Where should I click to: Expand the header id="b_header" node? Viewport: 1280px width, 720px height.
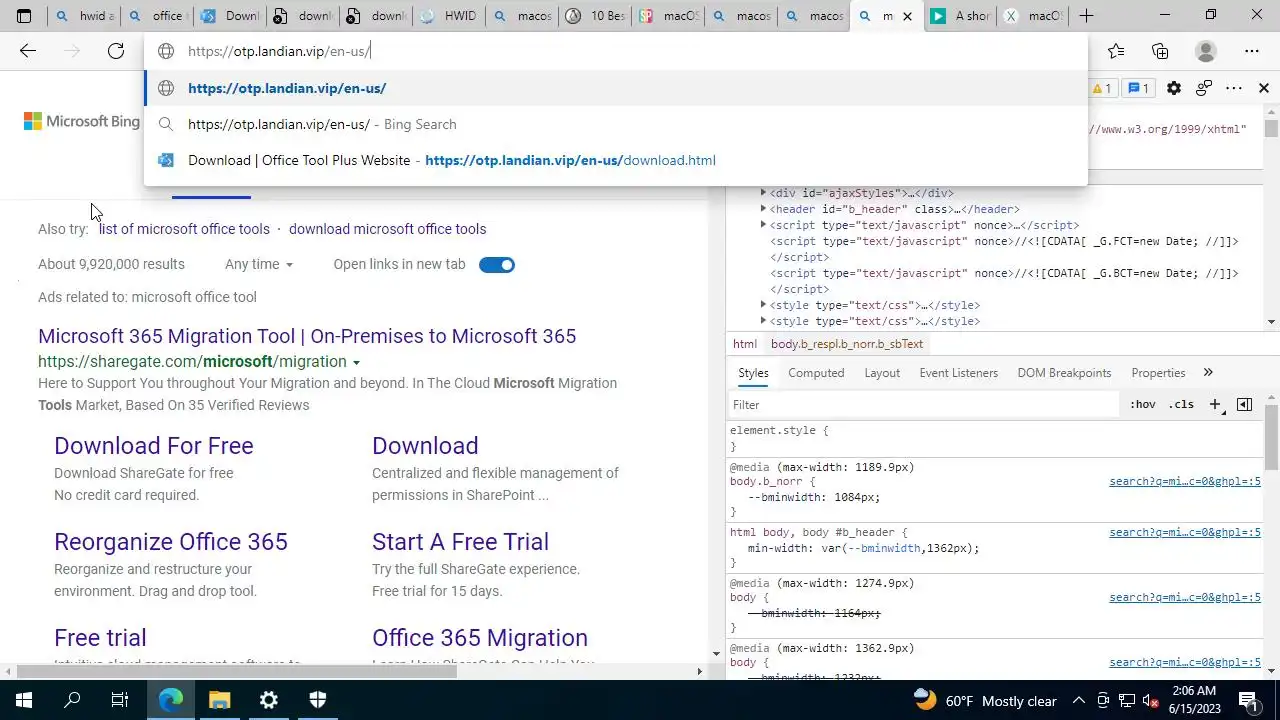(763, 209)
